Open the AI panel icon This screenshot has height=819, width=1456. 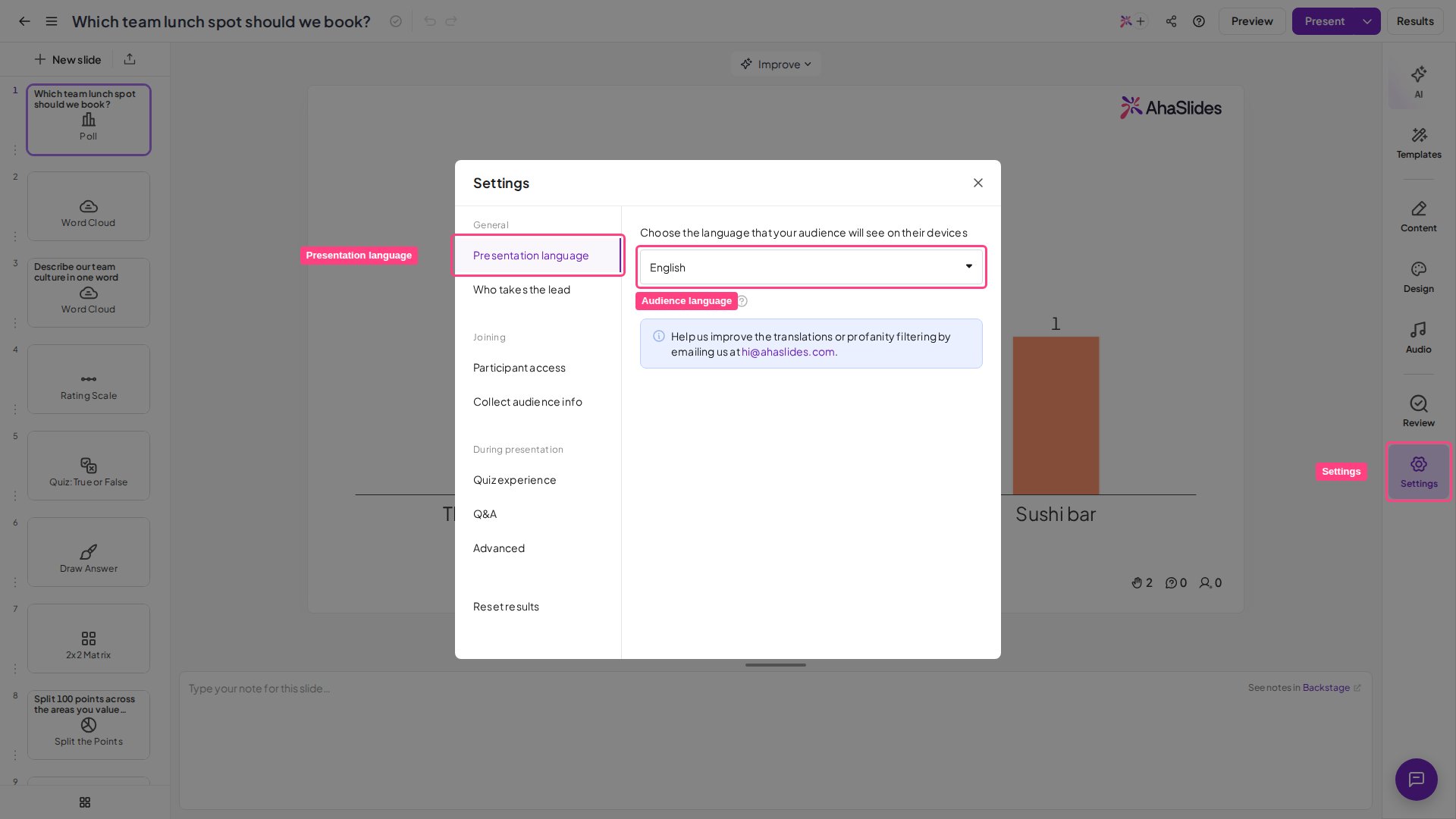(x=1419, y=81)
